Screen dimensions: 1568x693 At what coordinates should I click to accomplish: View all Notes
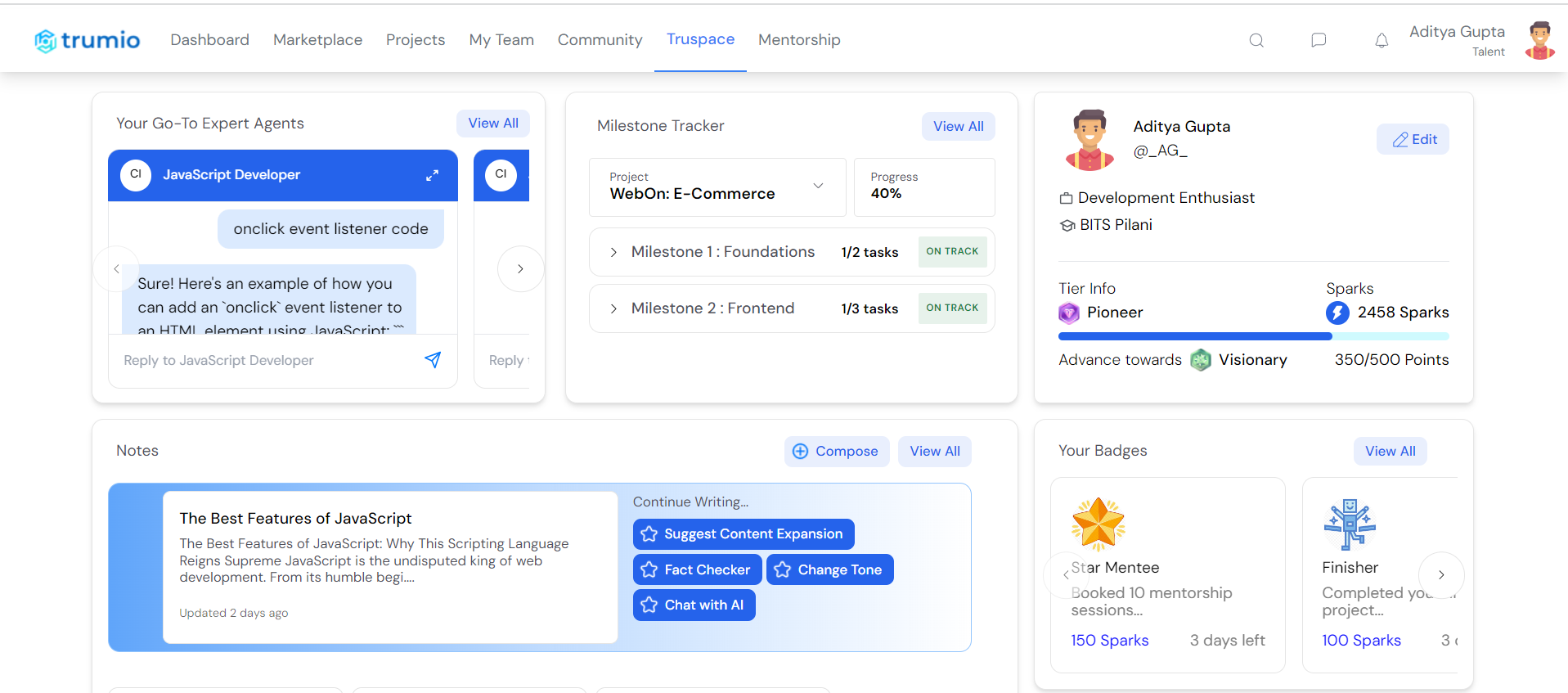[x=935, y=452]
